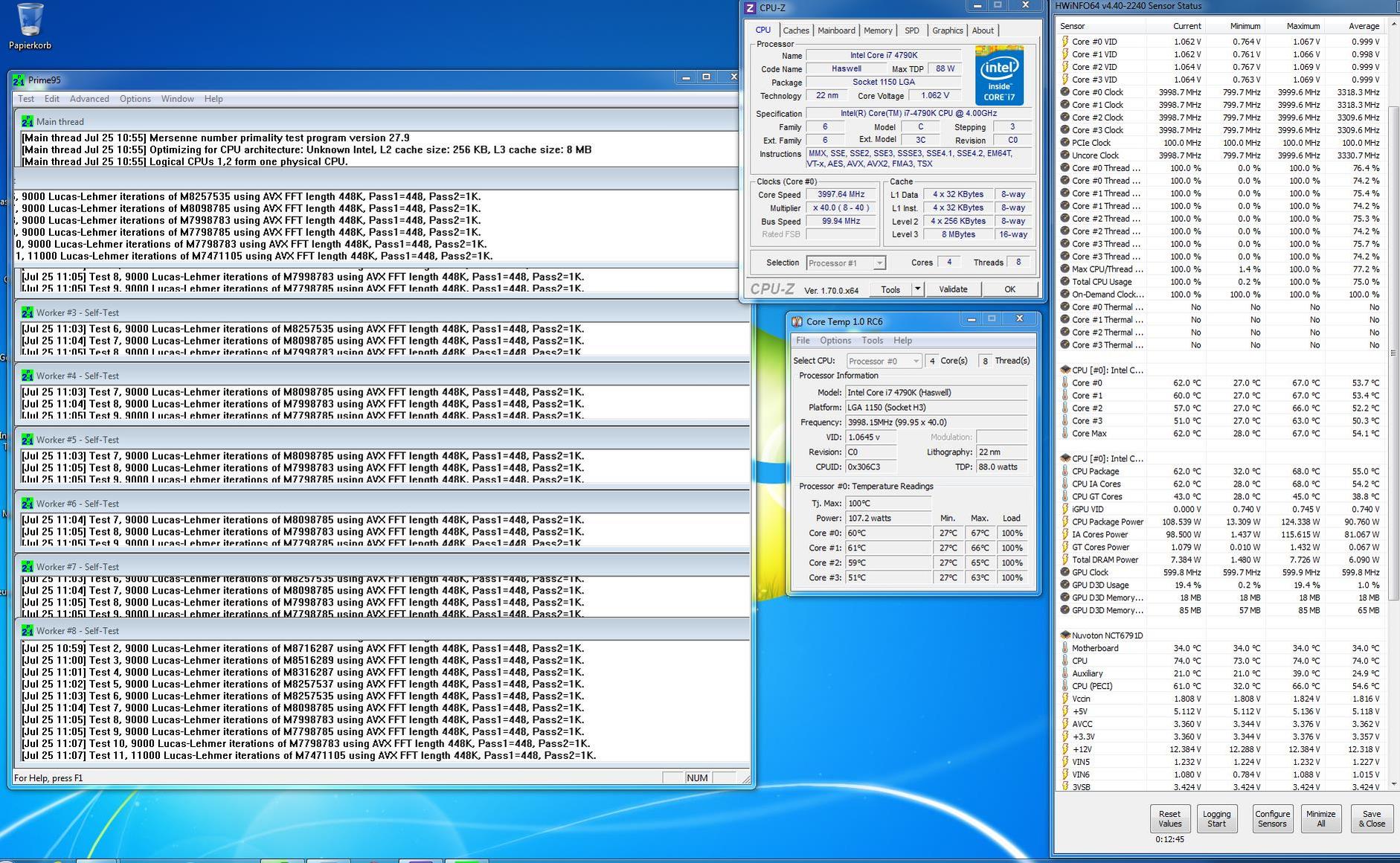This screenshot has height=863, width=1400.
Task: Click the Worker #6 Self-Test window icon
Action: tap(28, 504)
